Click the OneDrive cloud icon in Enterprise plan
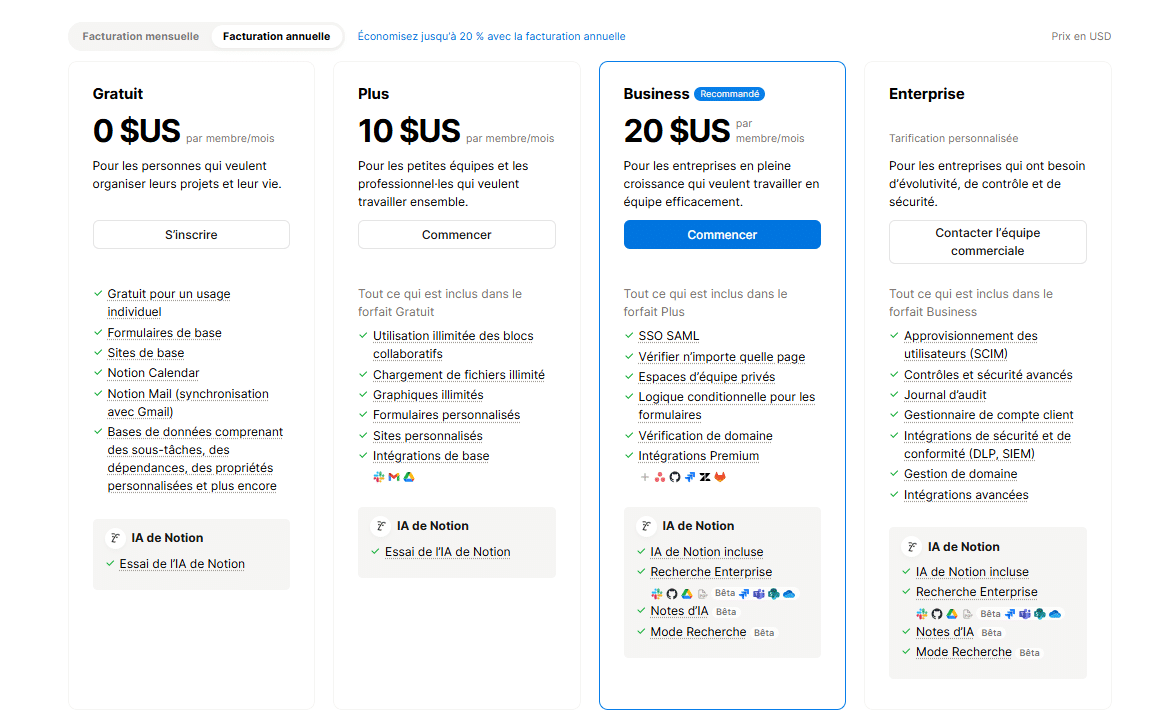 coord(1055,614)
